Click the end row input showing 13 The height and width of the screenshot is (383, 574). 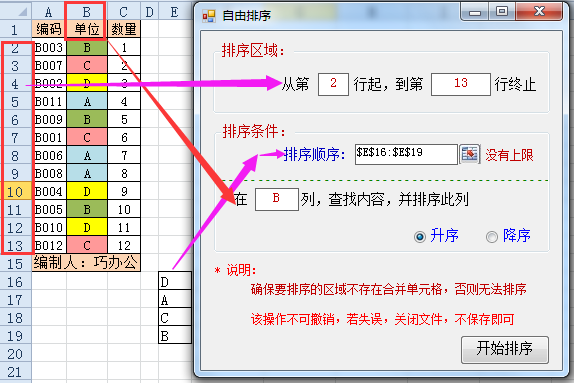(x=461, y=84)
